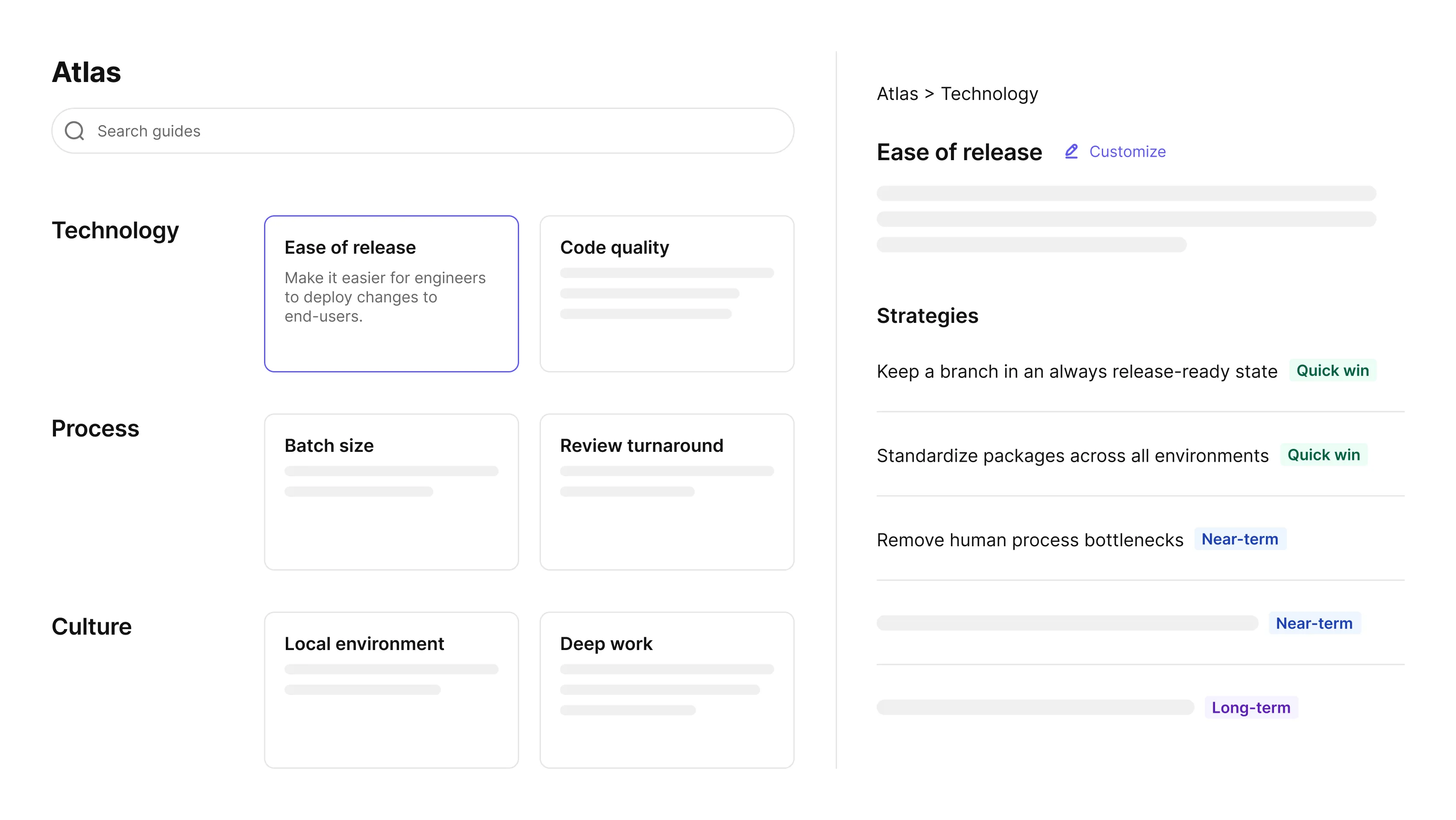Open the Customize link
Viewport: 1456px width, 820px height.
1127,152
